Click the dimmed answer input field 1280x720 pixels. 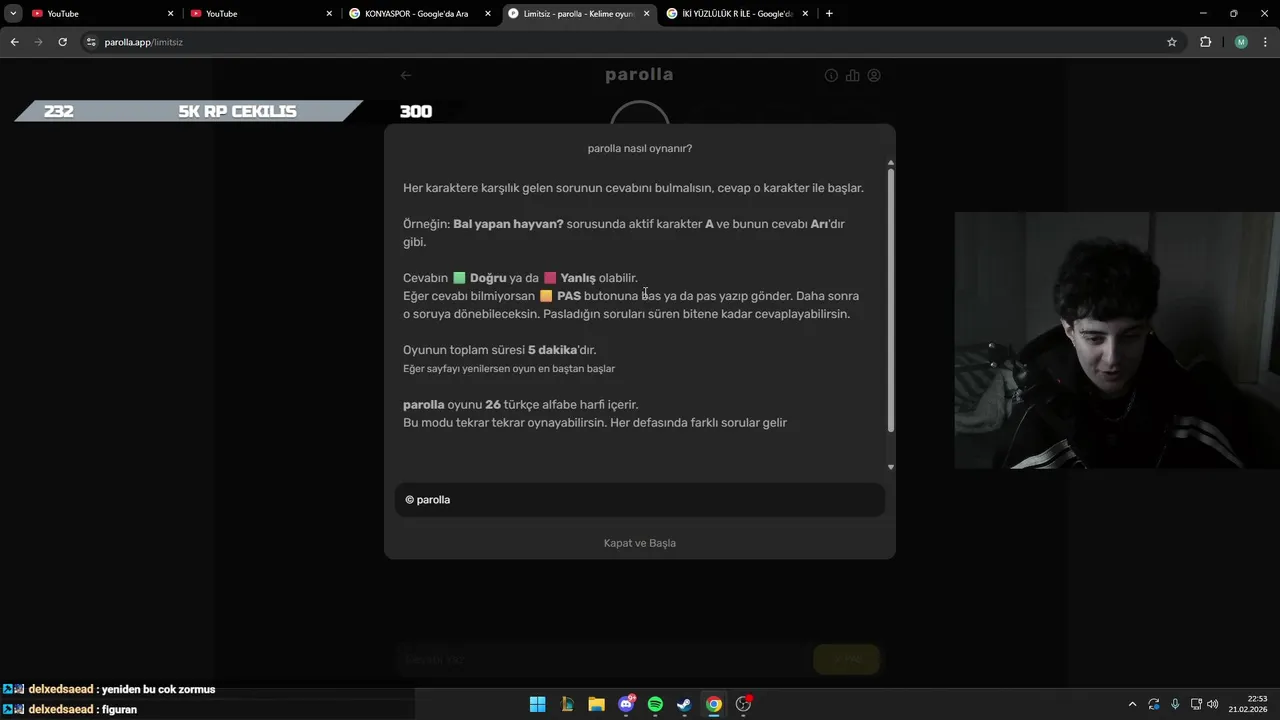click(x=600, y=659)
